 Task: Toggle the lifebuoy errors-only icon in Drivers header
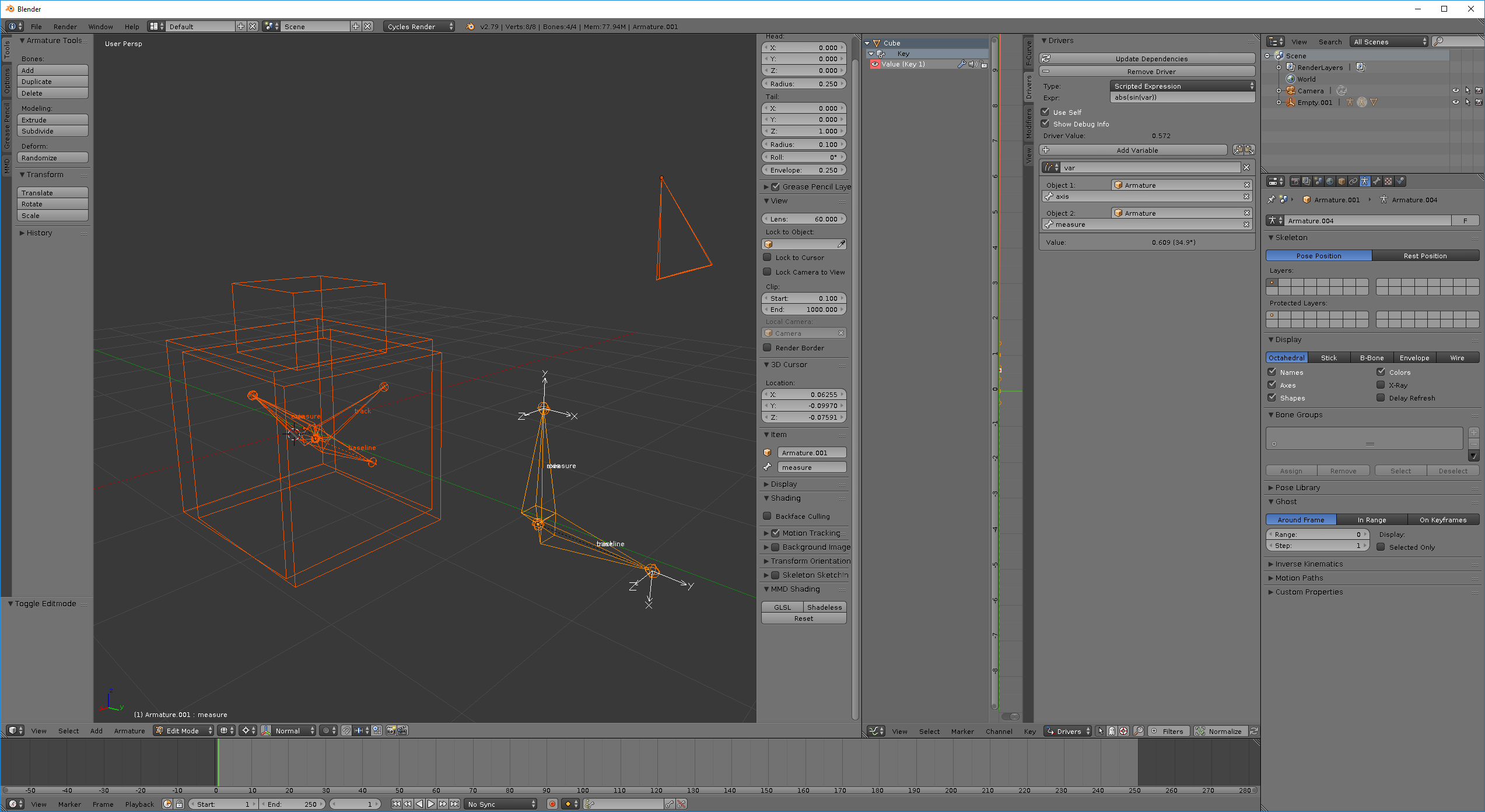tap(1123, 731)
